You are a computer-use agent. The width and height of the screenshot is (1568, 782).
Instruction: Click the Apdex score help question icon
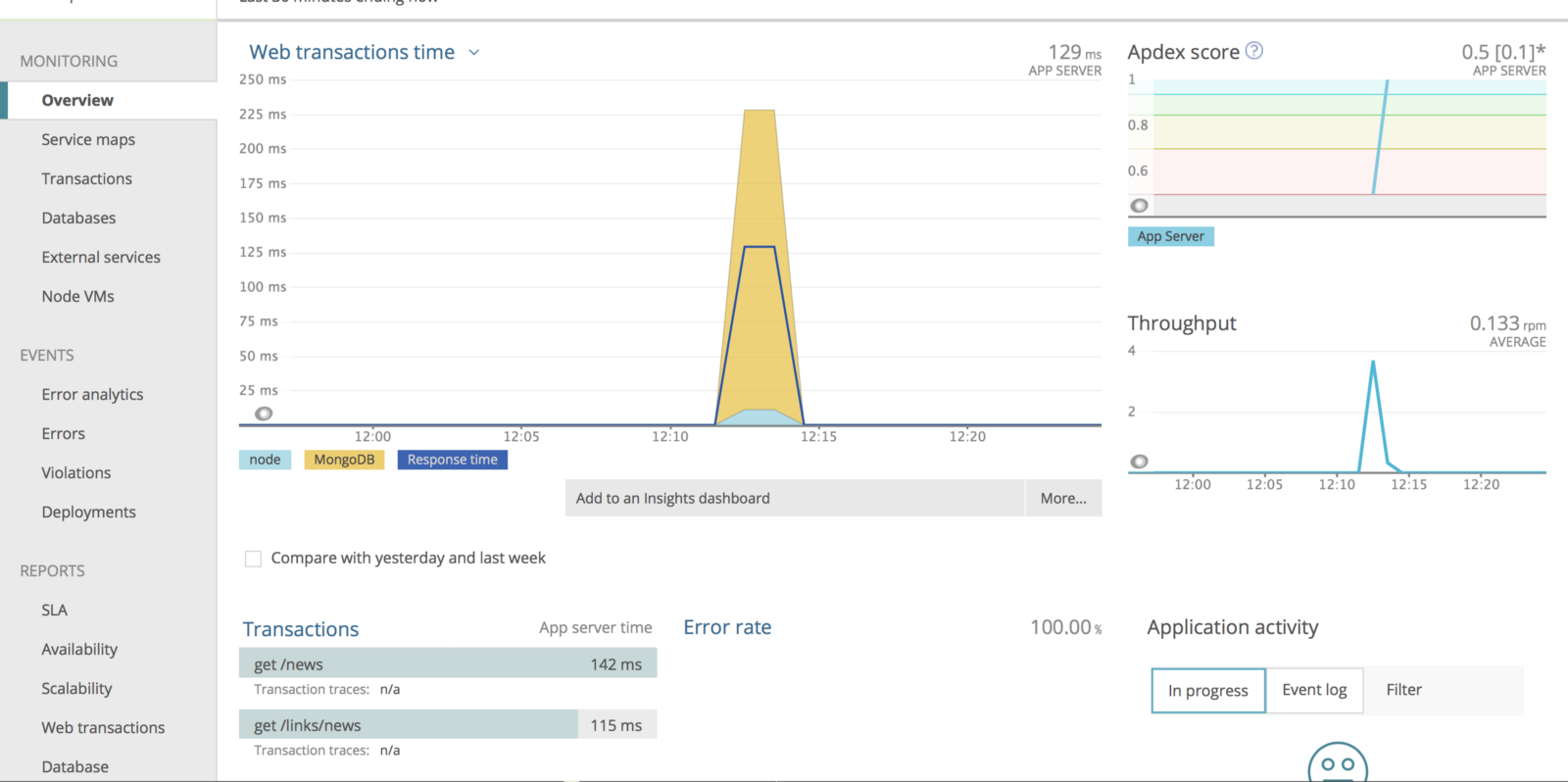(1253, 51)
